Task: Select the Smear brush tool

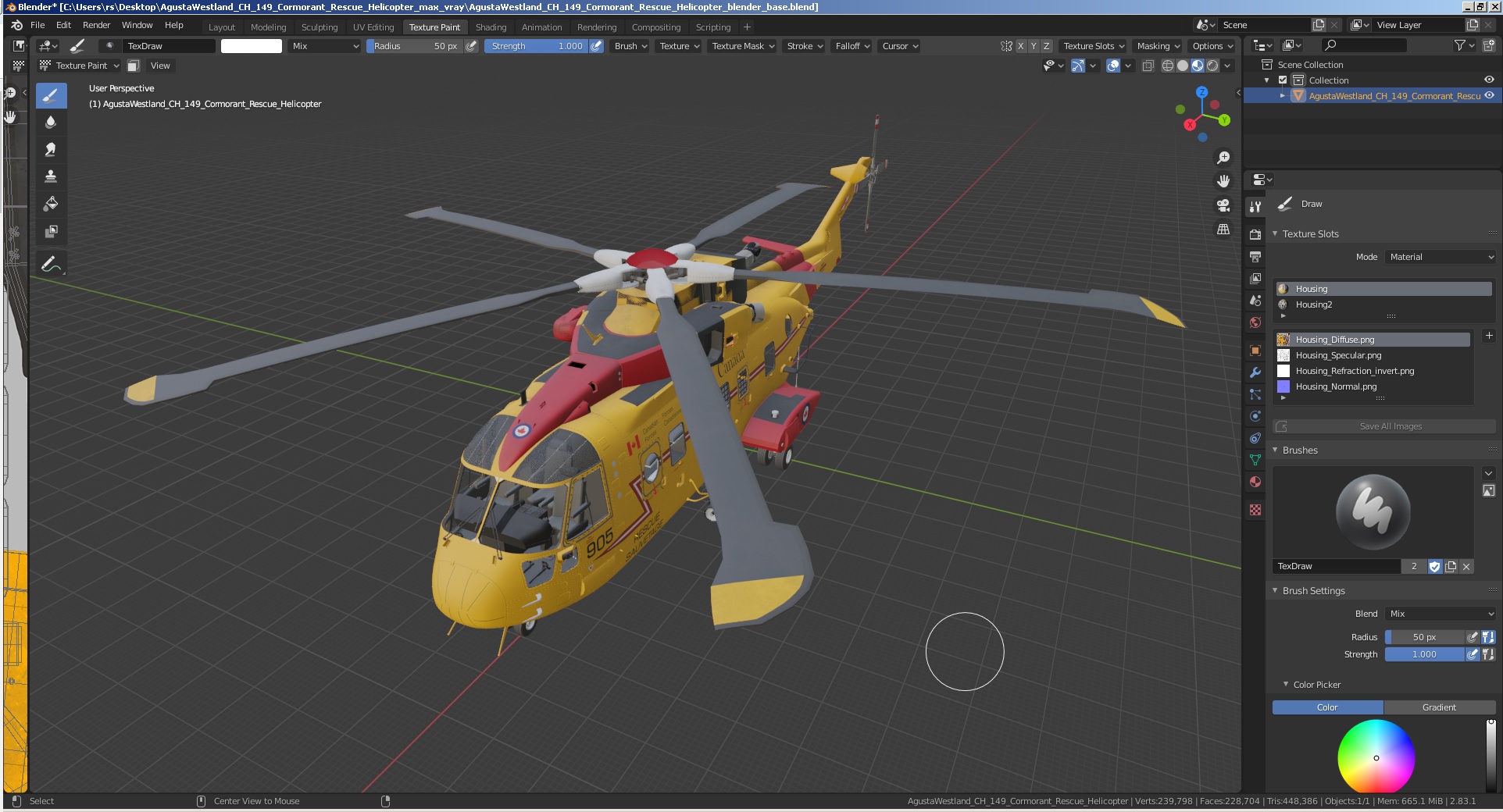Action: click(51, 149)
